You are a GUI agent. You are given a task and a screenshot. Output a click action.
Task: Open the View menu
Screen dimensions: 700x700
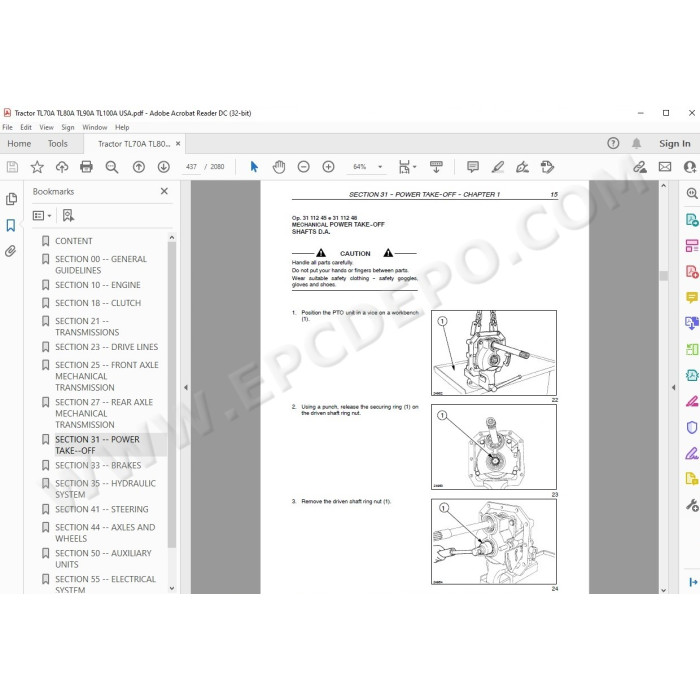pyautogui.click(x=46, y=127)
